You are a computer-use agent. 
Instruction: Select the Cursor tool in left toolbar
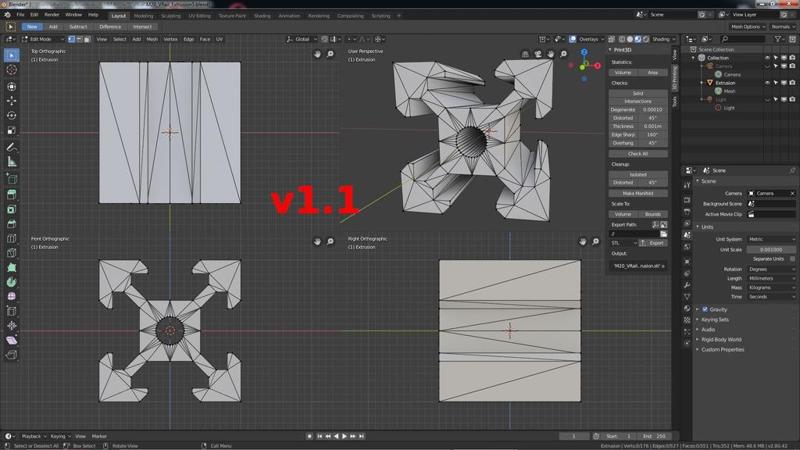[12, 70]
